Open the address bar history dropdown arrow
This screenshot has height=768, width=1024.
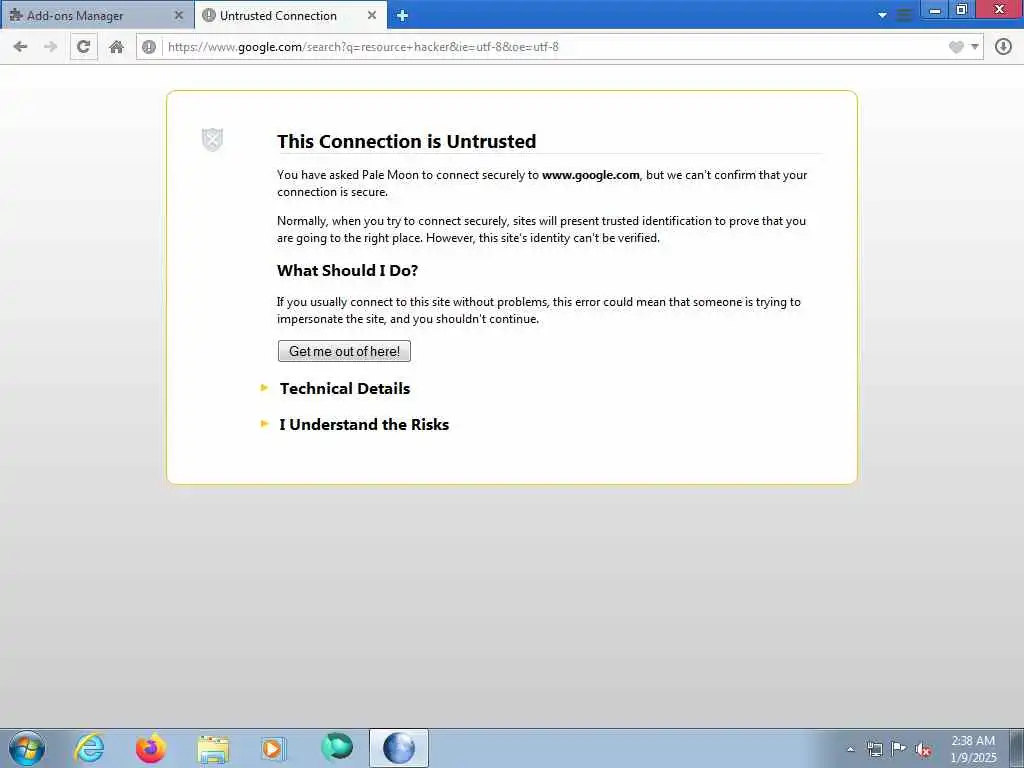974,47
